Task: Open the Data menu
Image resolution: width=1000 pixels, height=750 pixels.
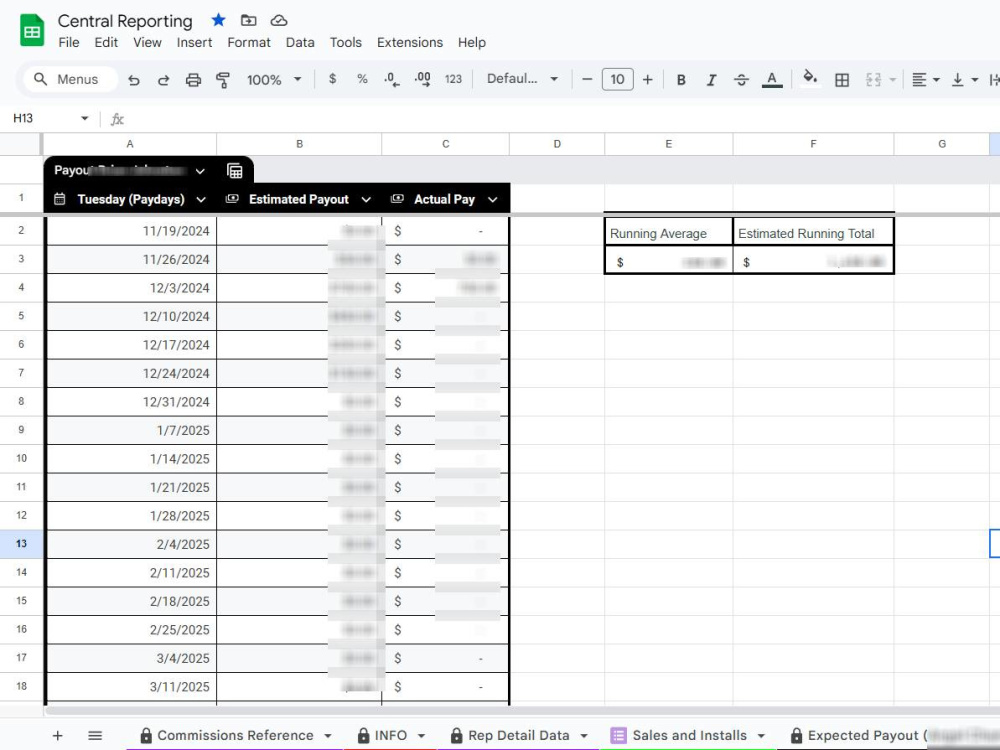Action: point(300,43)
